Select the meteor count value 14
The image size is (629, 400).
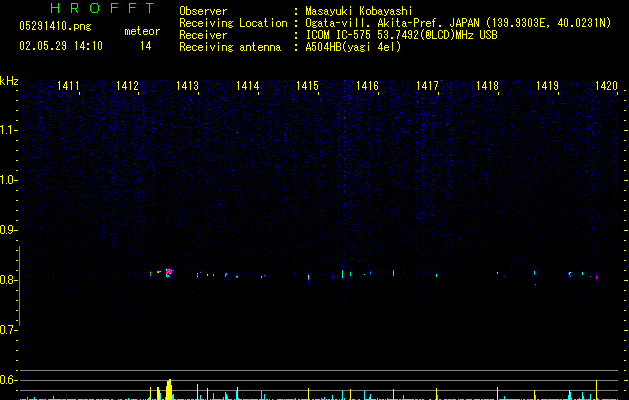click(146, 46)
